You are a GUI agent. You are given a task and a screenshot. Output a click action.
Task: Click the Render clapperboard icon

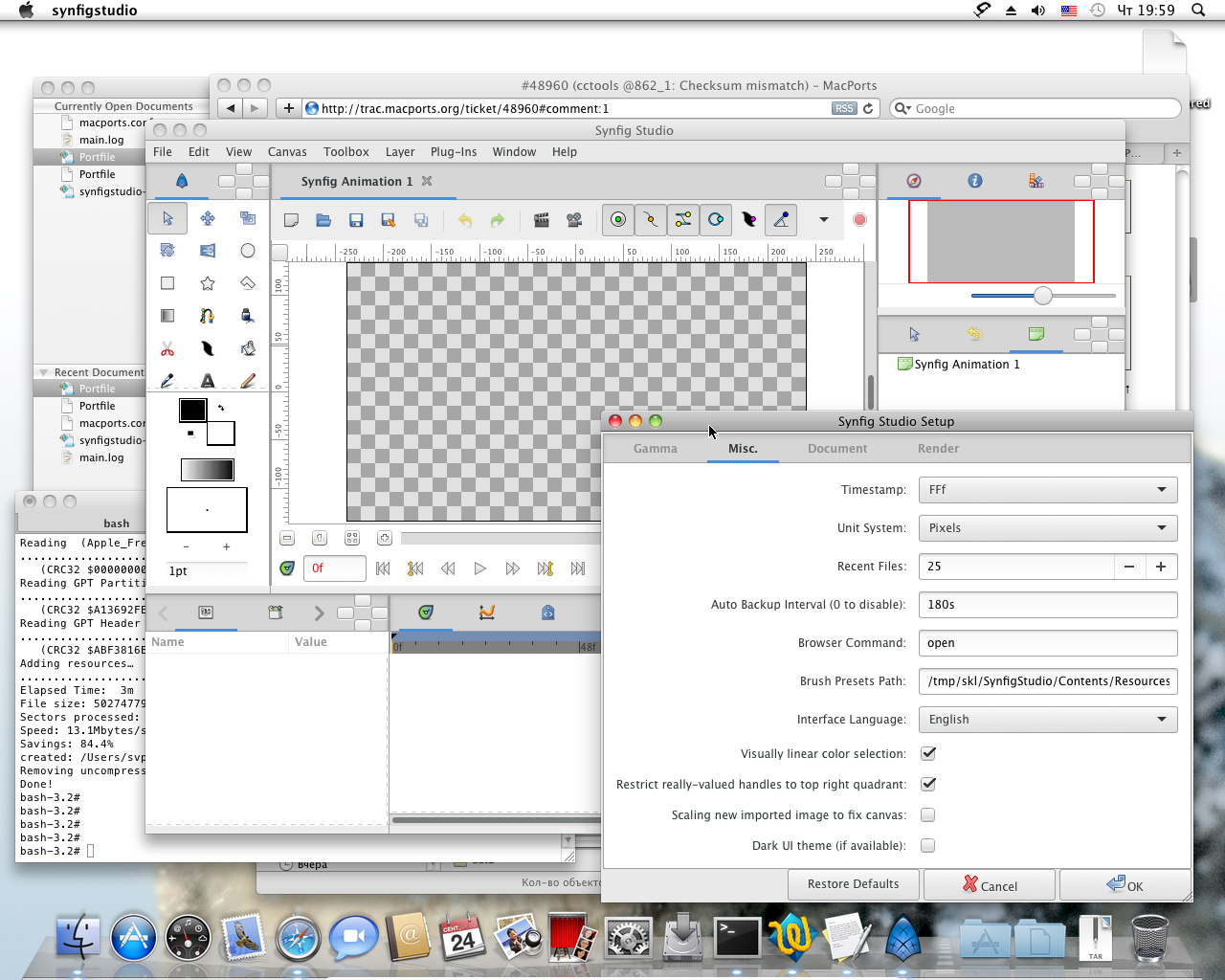[x=542, y=220]
